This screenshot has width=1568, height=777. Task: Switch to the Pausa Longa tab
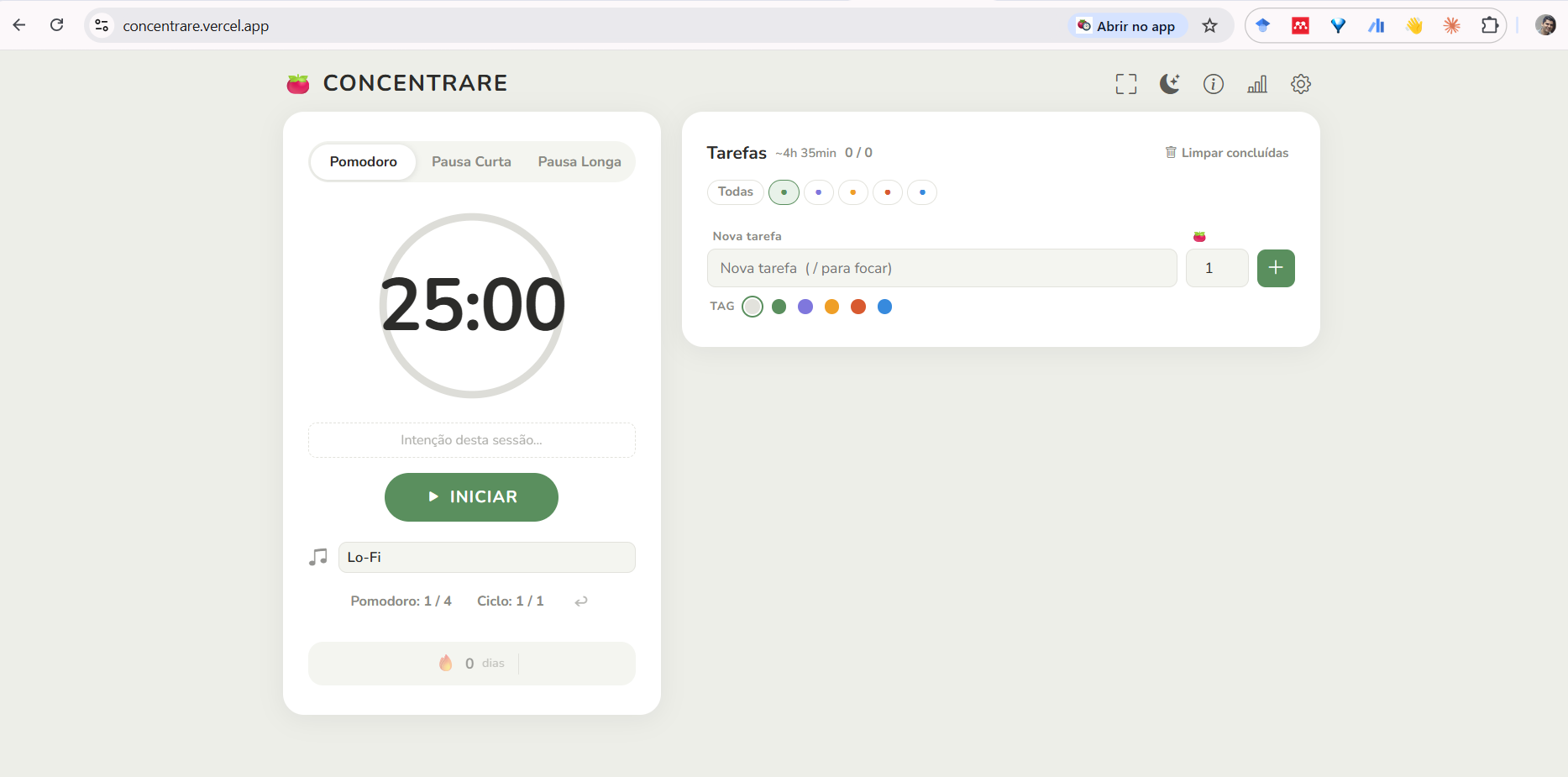click(579, 161)
